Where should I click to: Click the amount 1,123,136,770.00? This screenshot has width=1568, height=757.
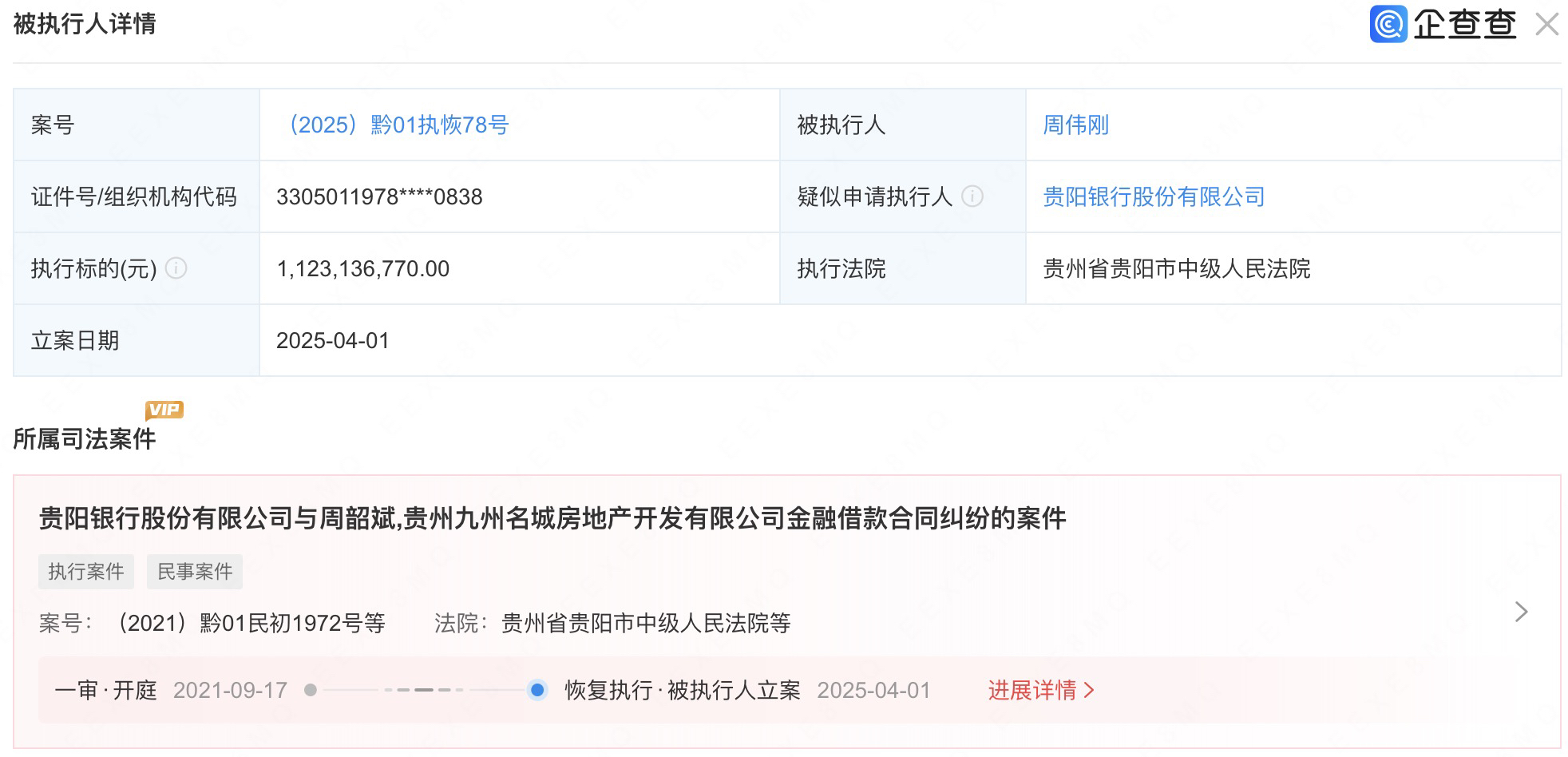(362, 268)
